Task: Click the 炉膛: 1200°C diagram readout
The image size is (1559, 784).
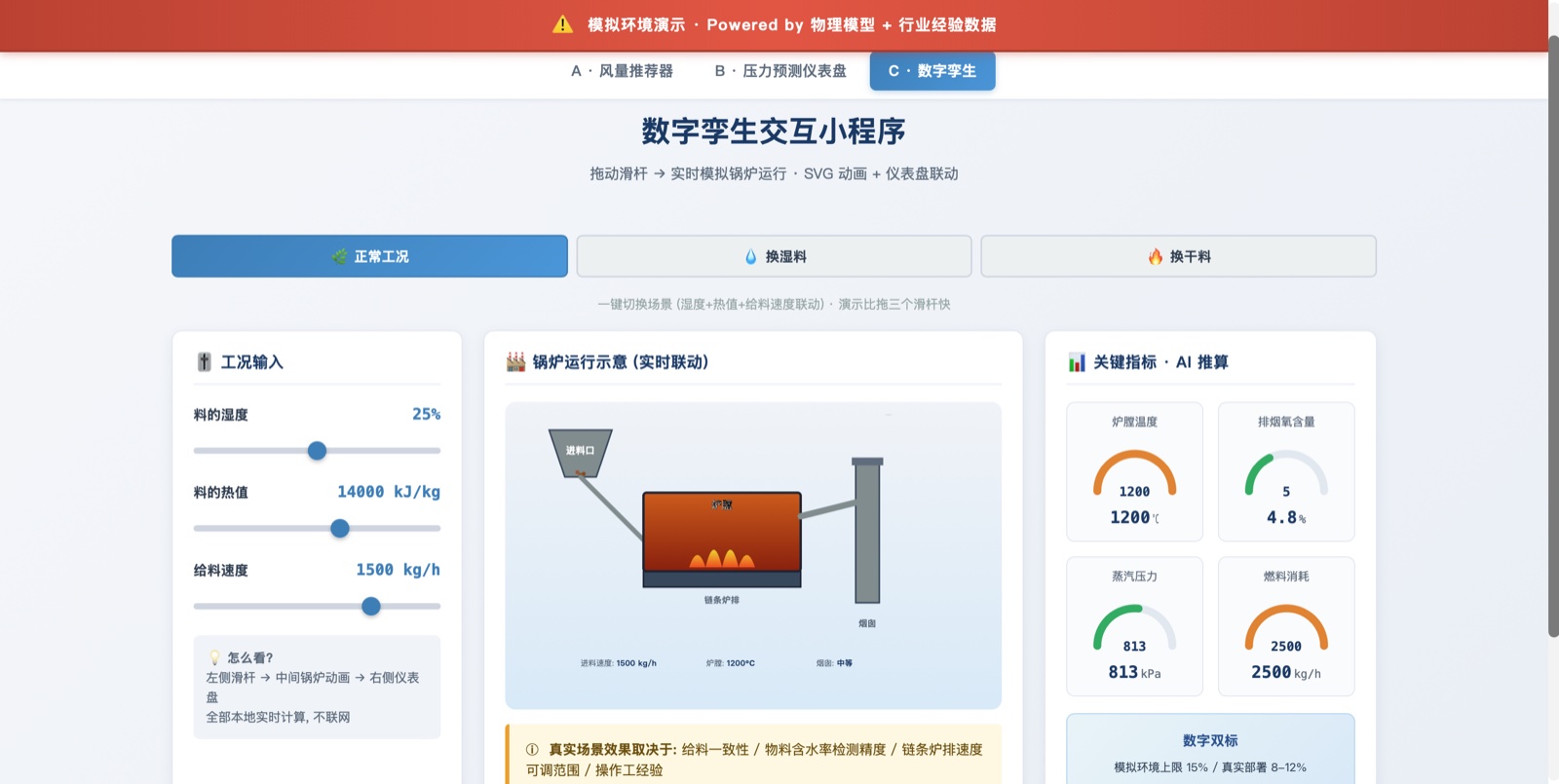Action: click(x=731, y=663)
